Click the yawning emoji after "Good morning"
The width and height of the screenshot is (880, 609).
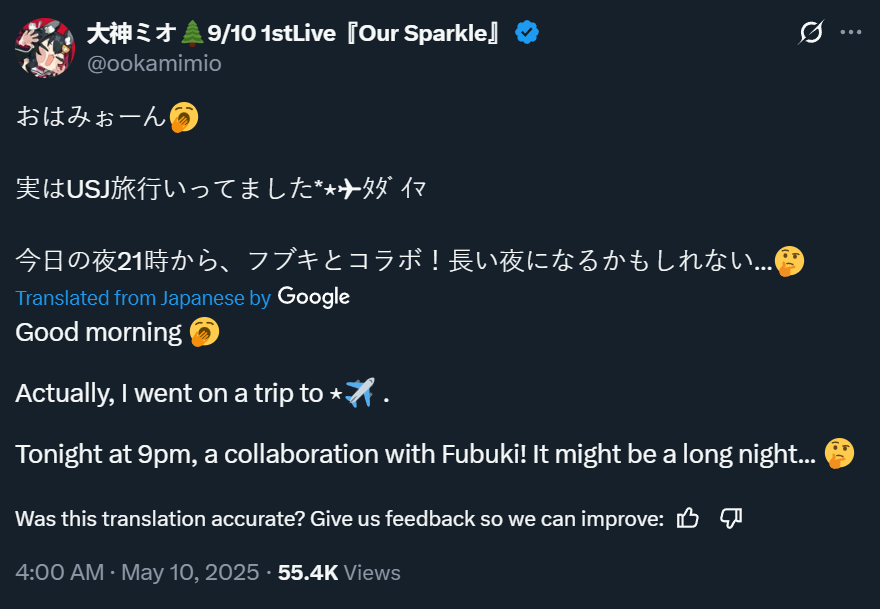[204, 332]
